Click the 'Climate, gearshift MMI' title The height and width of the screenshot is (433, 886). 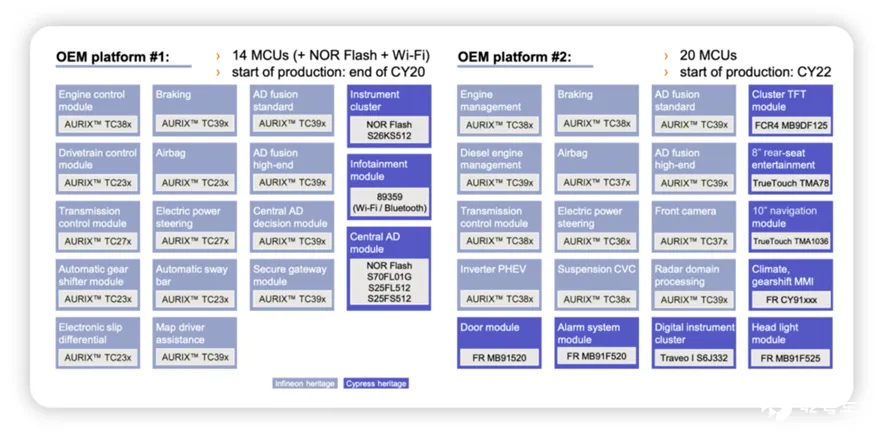[x=782, y=275]
